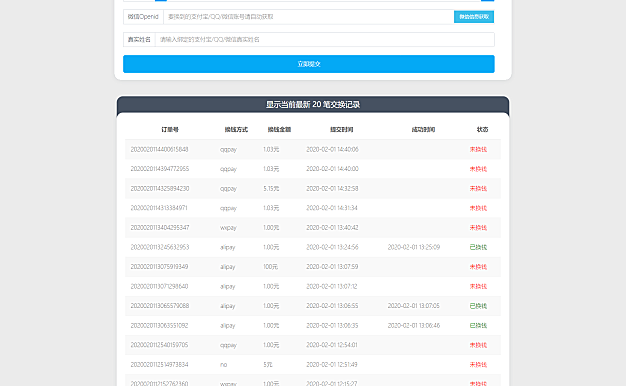626x386 pixels.
Task: Click submit time 2020-02-01 12:54:01
Action: tap(332, 345)
